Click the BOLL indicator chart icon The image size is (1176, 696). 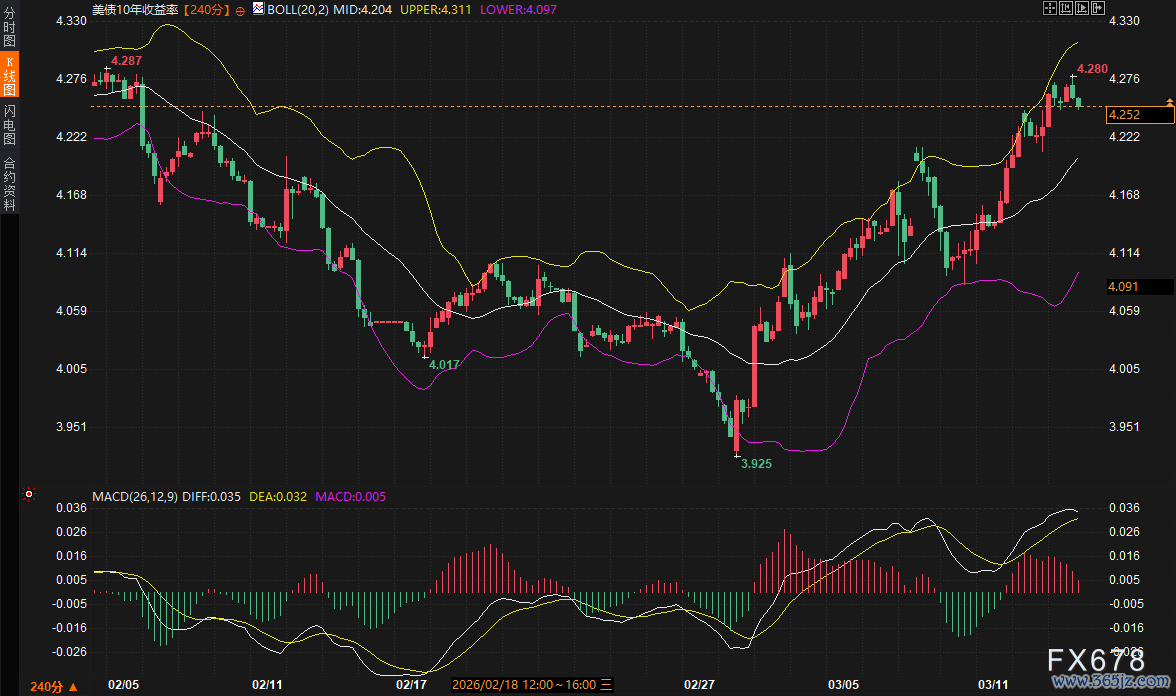[258, 9]
